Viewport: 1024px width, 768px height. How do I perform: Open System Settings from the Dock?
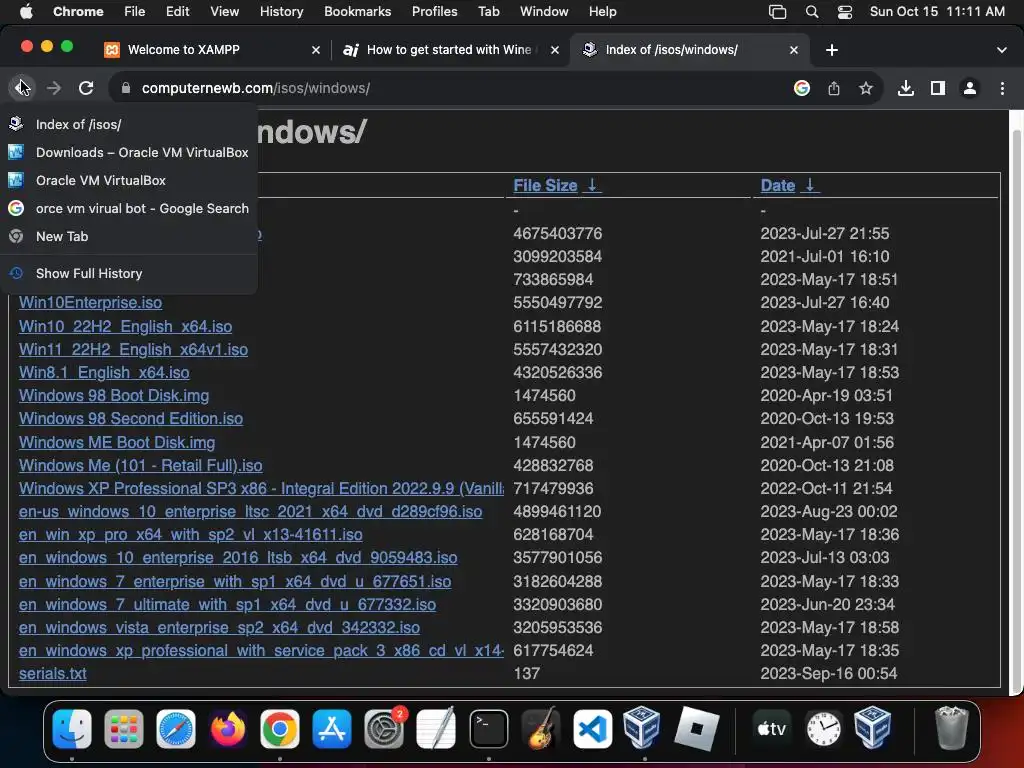click(384, 728)
